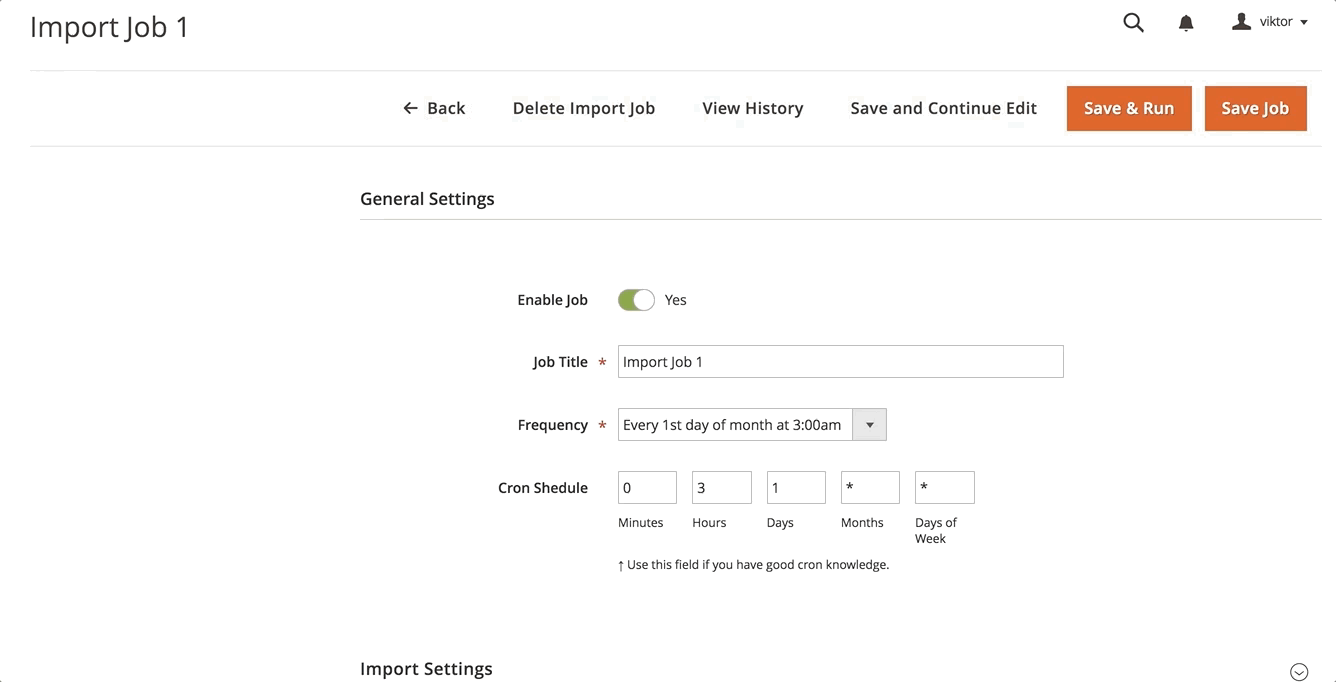Click the cron knowledge hint text
The height and width of the screenshot is (682, 1336).
coord(753,565)
